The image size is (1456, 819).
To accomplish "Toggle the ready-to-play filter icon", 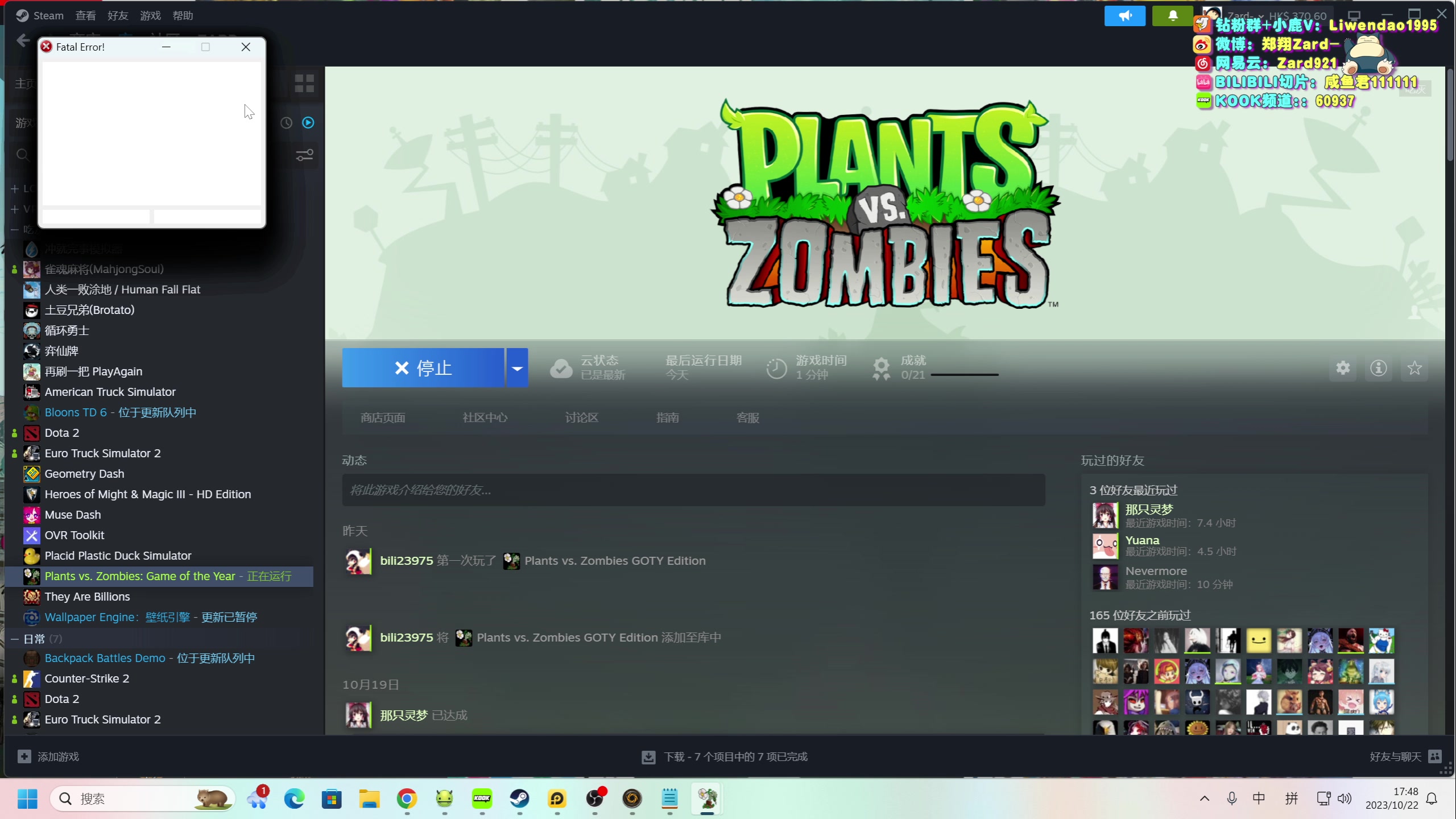I will [x=308, y=123].
